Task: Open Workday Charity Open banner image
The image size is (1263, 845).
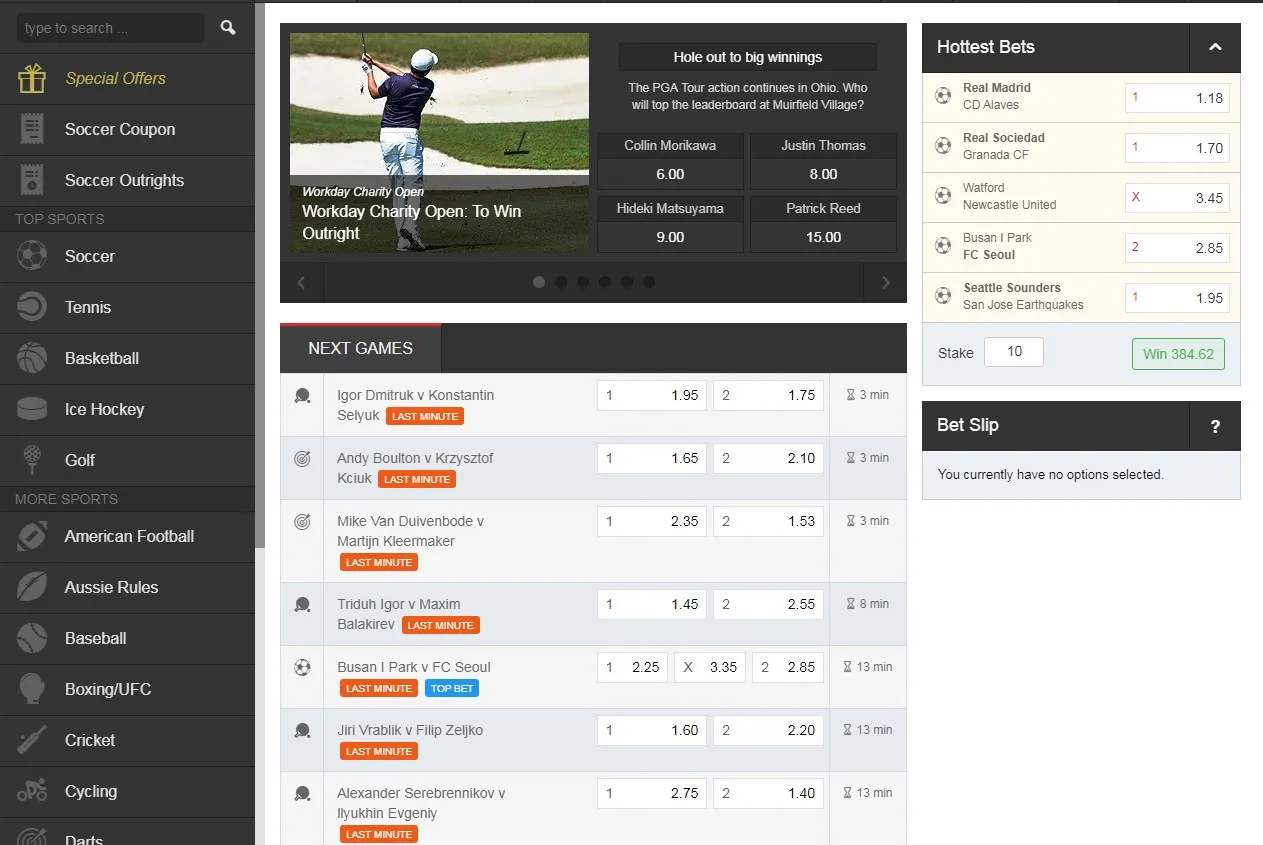Action: coord(439,143)
